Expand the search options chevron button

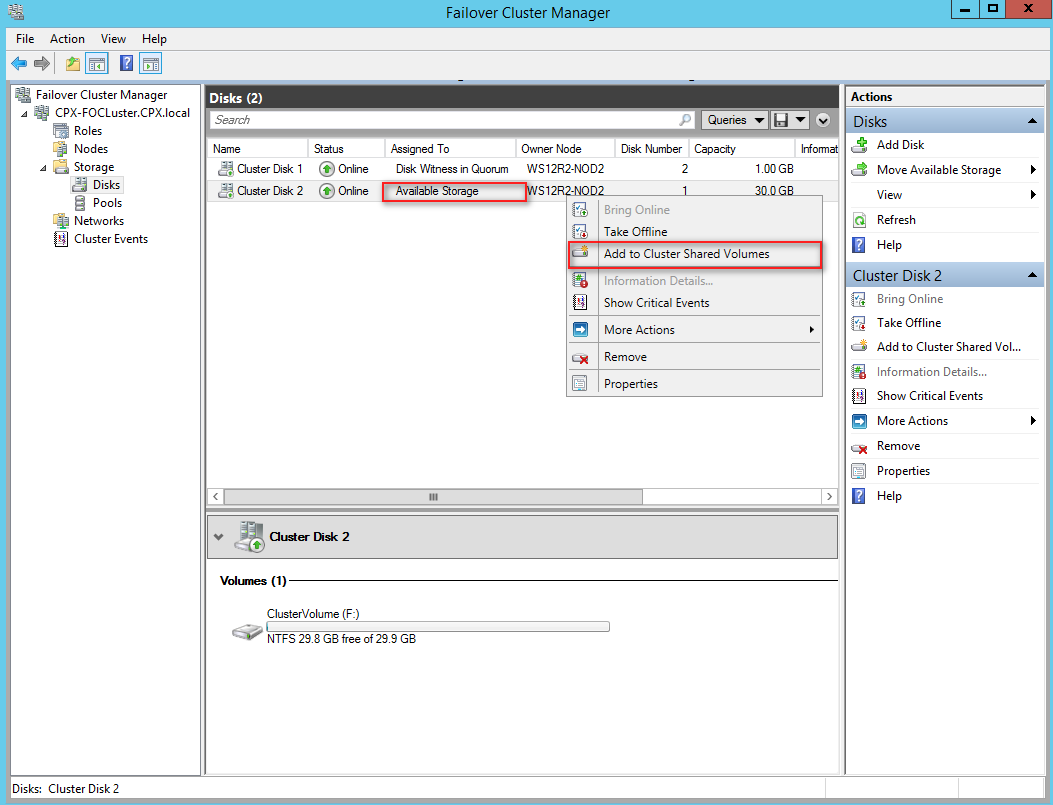click(823, 120)
